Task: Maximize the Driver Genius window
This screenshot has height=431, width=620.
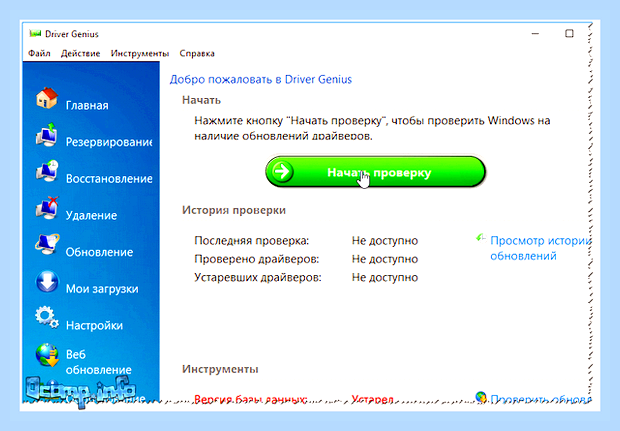Action: 569,34
